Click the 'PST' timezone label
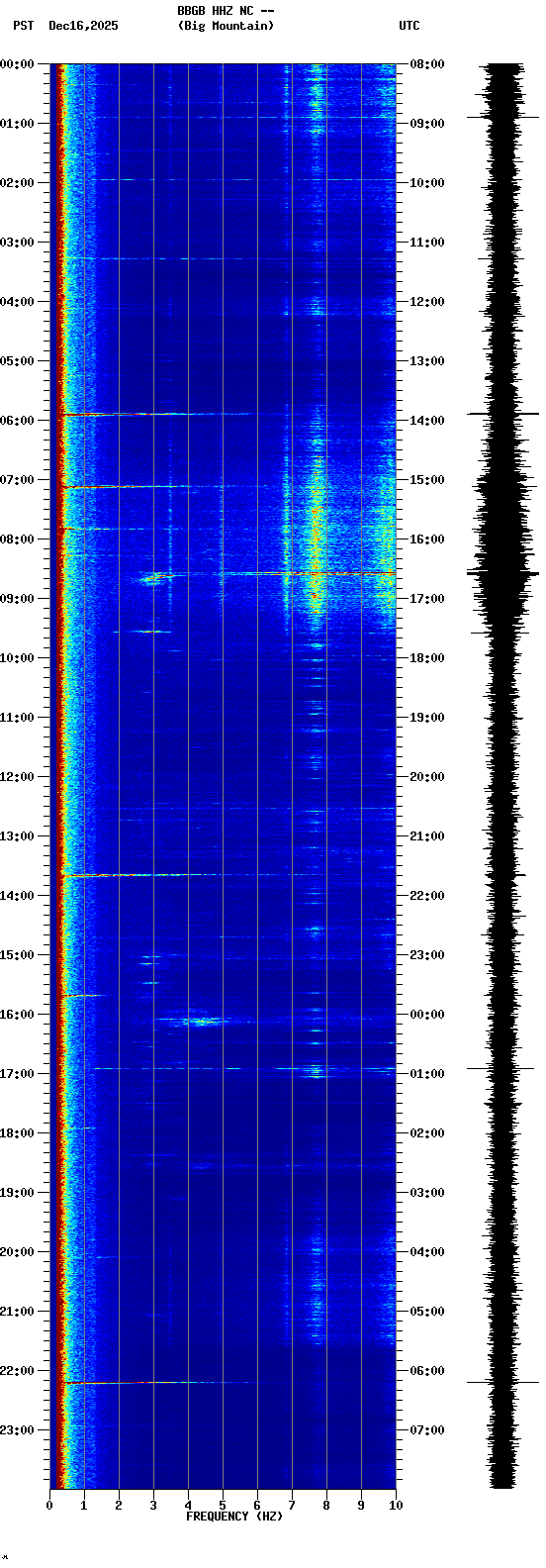This screenshot has width=546, height=1568. click(23, 26)
